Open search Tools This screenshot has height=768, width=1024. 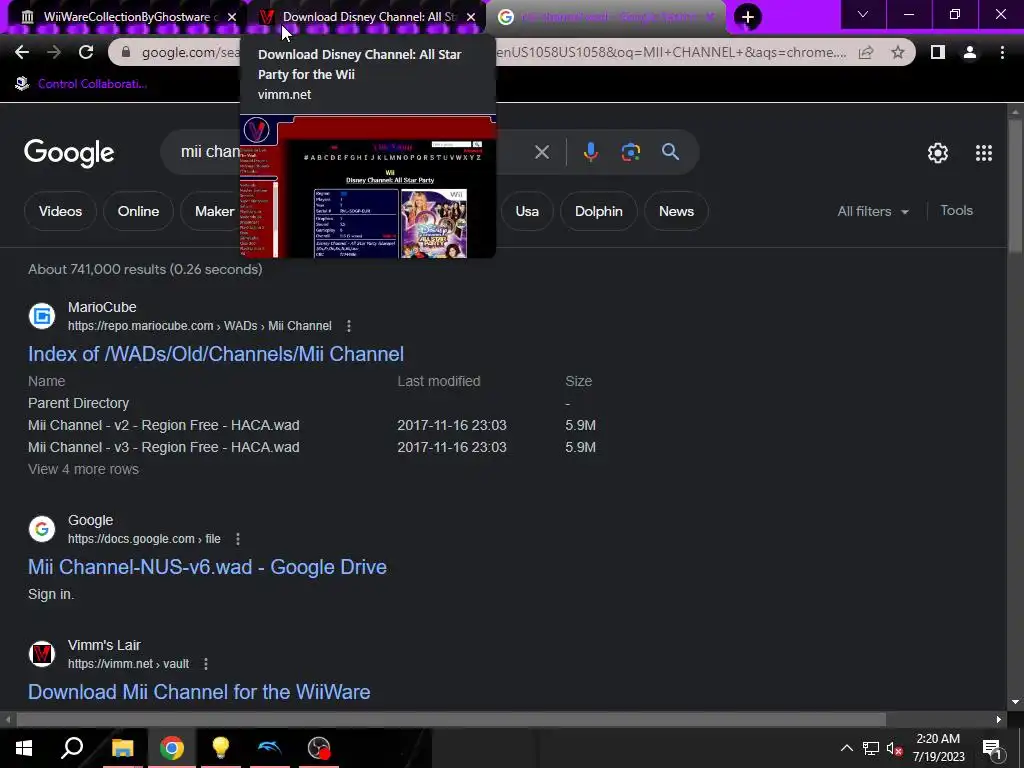click(x=956, y=210)
